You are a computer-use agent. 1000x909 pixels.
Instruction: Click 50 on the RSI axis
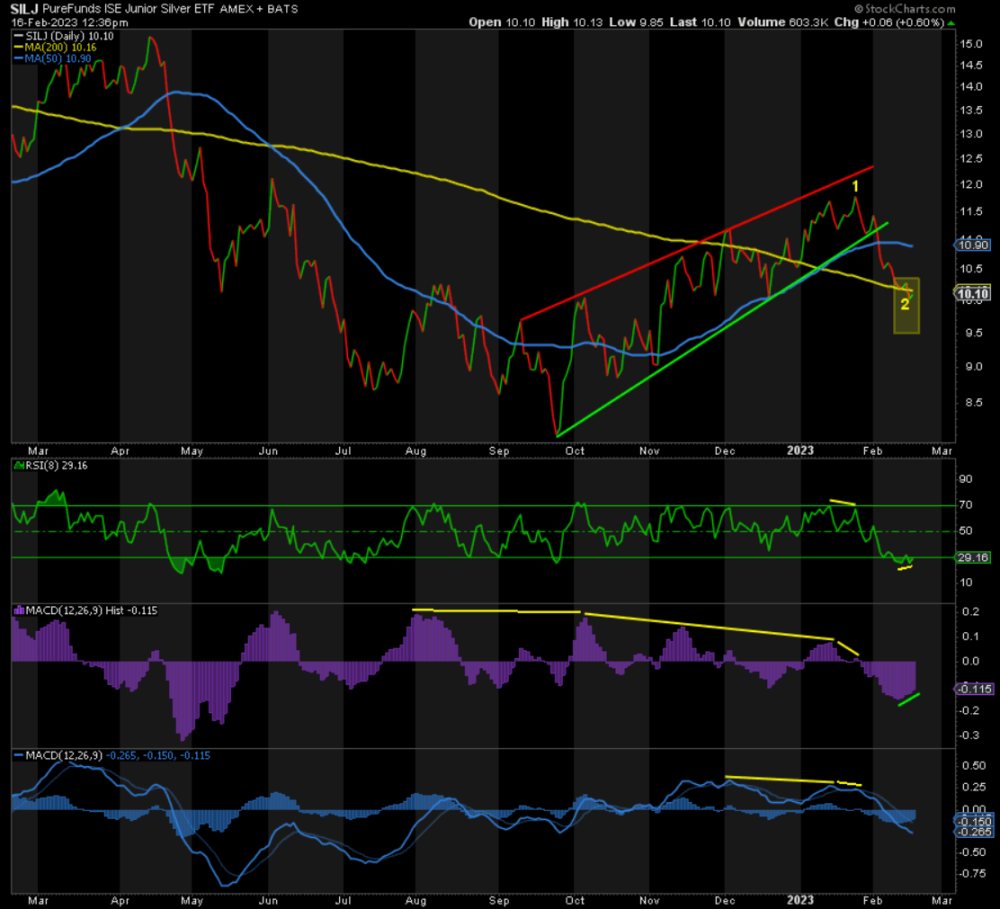(x=966, y=531)
